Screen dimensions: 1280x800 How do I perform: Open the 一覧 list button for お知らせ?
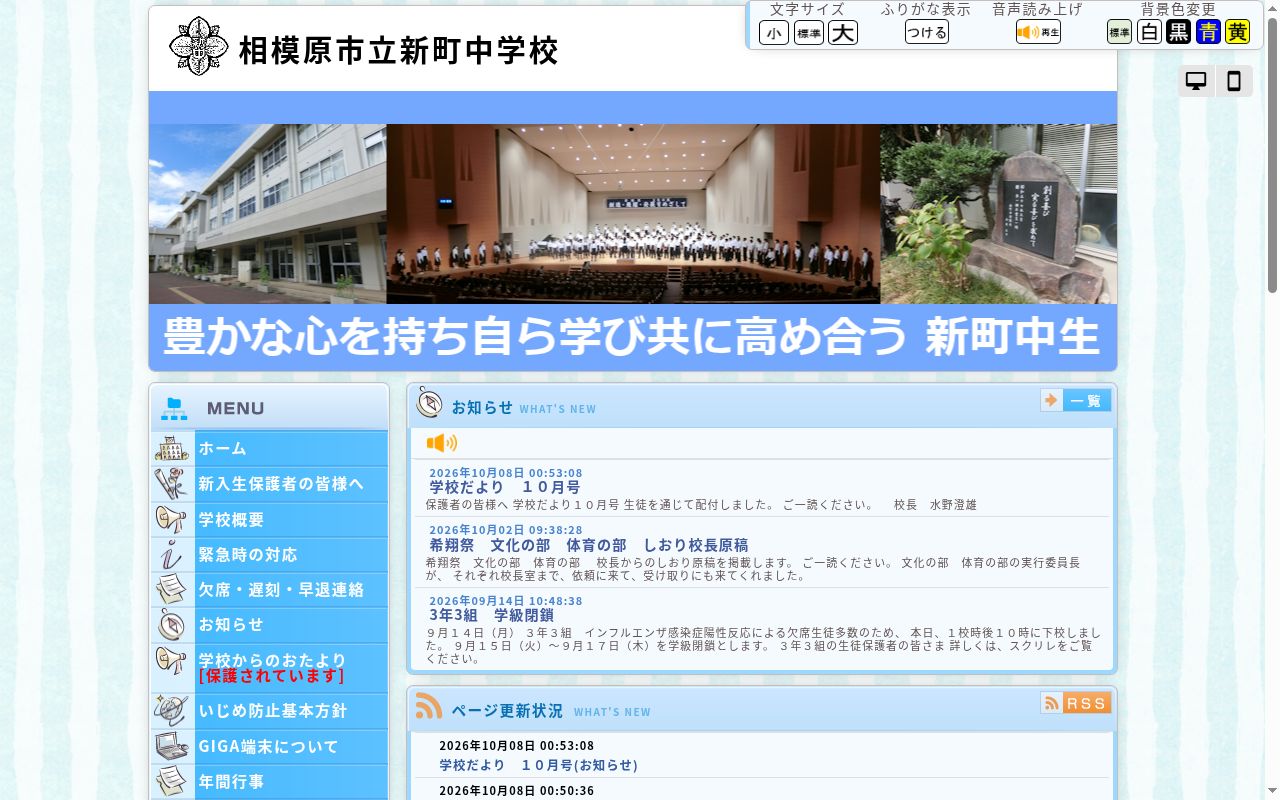(x=1076, y=400)
